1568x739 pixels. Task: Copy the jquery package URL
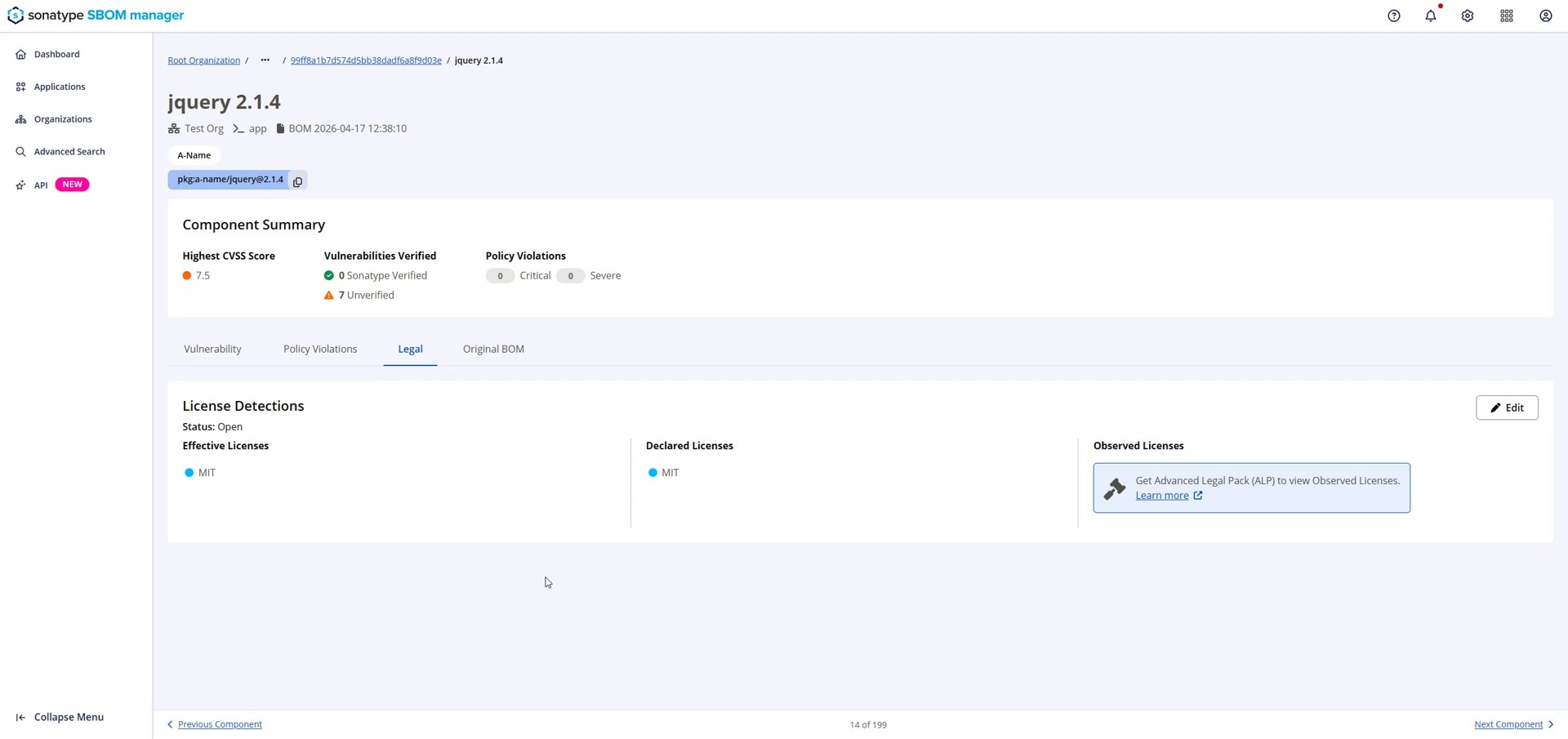pyautogui.click(x=298, y=181)
